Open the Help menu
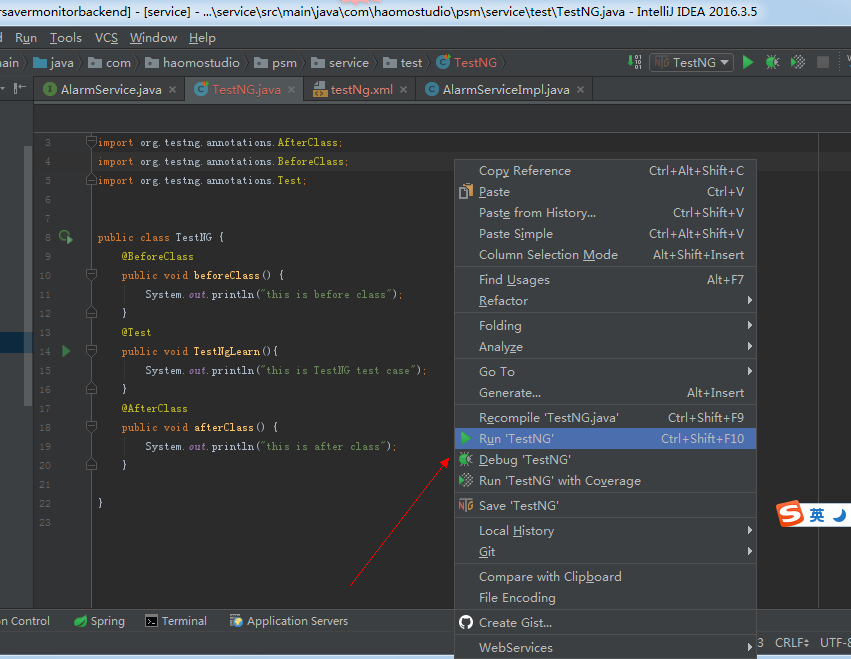 202,38
